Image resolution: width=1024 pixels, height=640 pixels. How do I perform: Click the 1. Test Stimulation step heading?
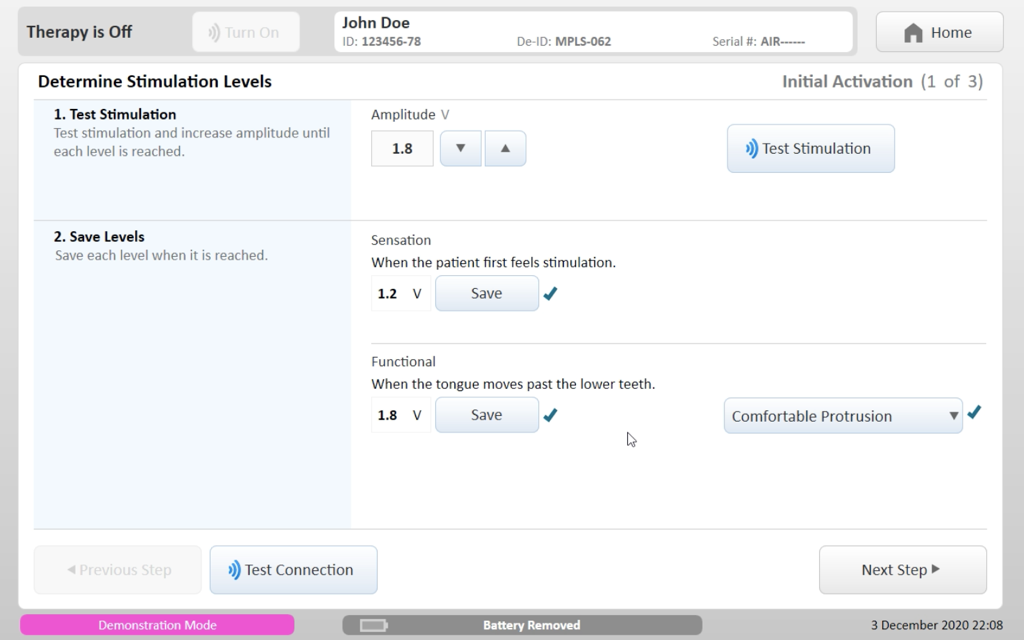(x=115, y=114)
